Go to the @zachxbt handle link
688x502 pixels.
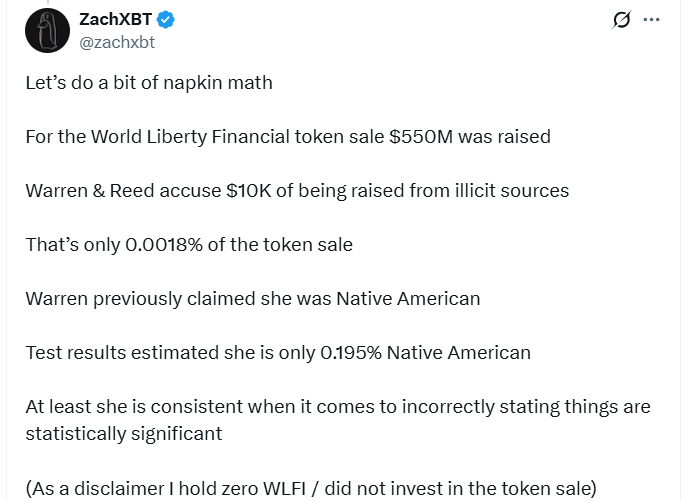coord(116,42)
